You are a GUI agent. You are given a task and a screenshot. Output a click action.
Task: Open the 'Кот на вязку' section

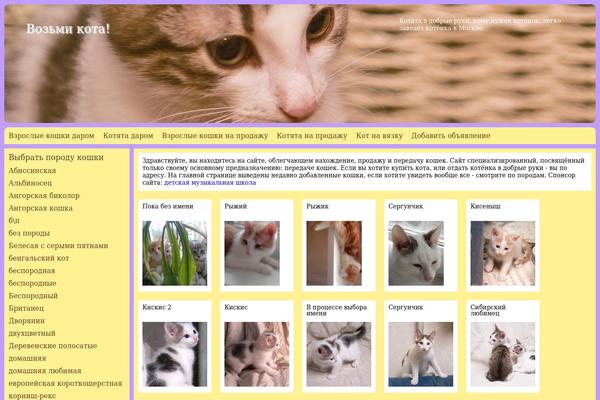(x=379, y=136)
